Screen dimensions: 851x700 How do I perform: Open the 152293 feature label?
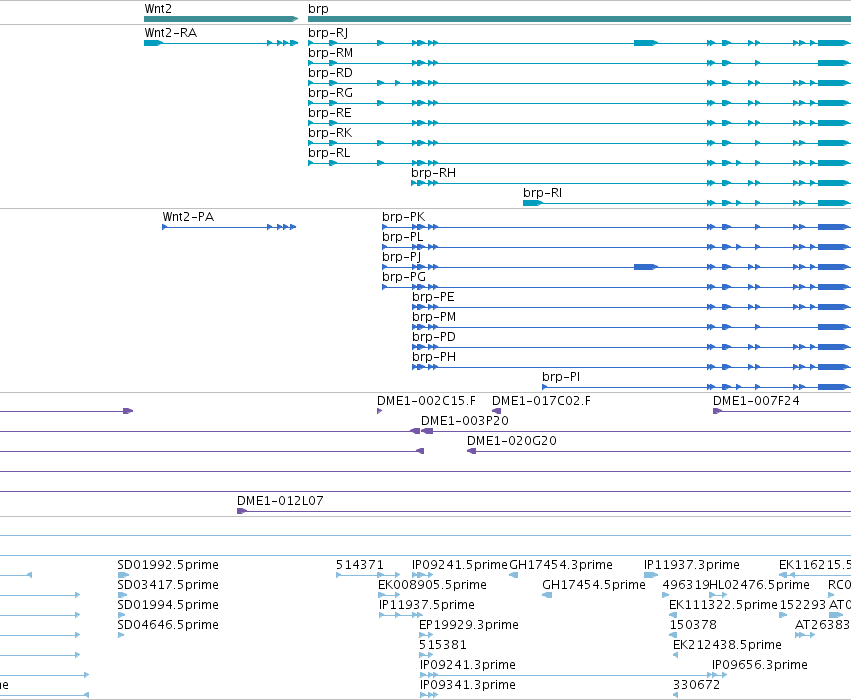click(x=802, y=605)
